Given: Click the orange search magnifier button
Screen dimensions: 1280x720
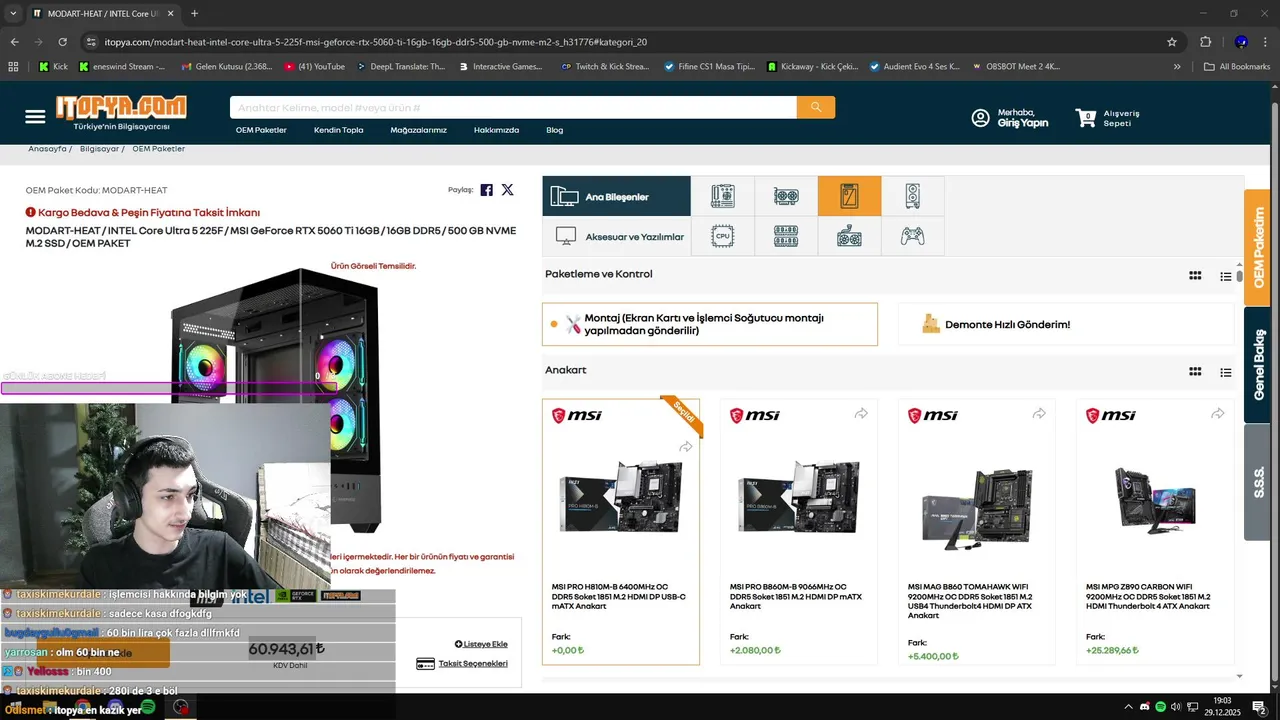Looking at the screenshot, I should pos(816,107).
